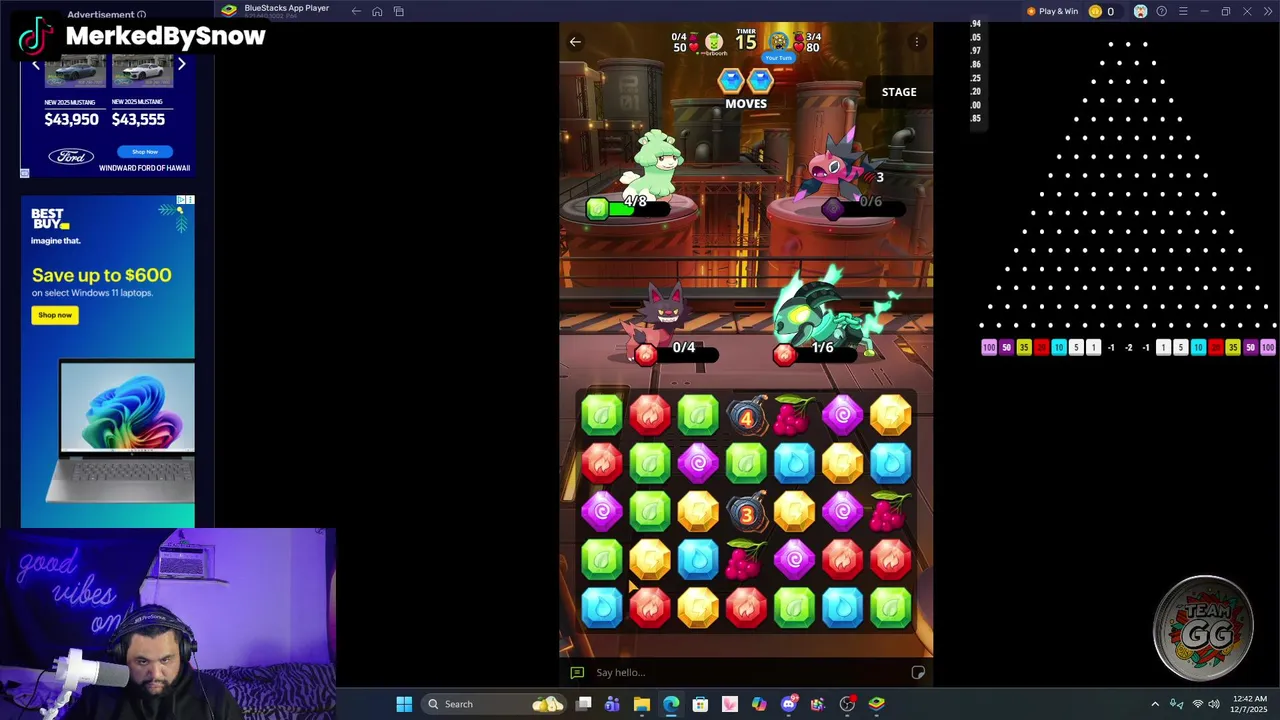1280x720 pixels.
Task: Tap the green gem in bottom-right board corner
Action: click(890, 607)
